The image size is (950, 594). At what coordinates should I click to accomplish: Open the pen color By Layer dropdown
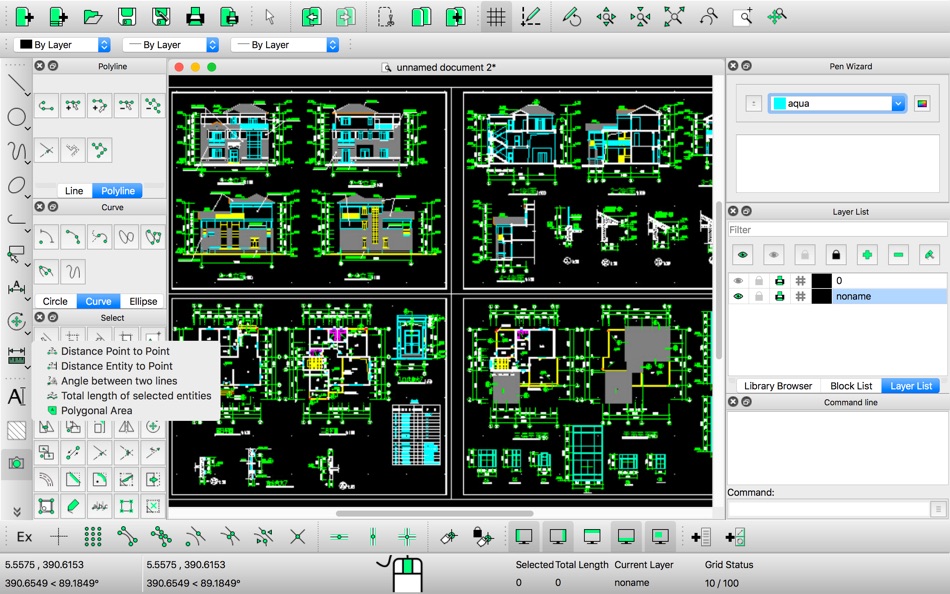pyautogui.click(x=62, y=45)
